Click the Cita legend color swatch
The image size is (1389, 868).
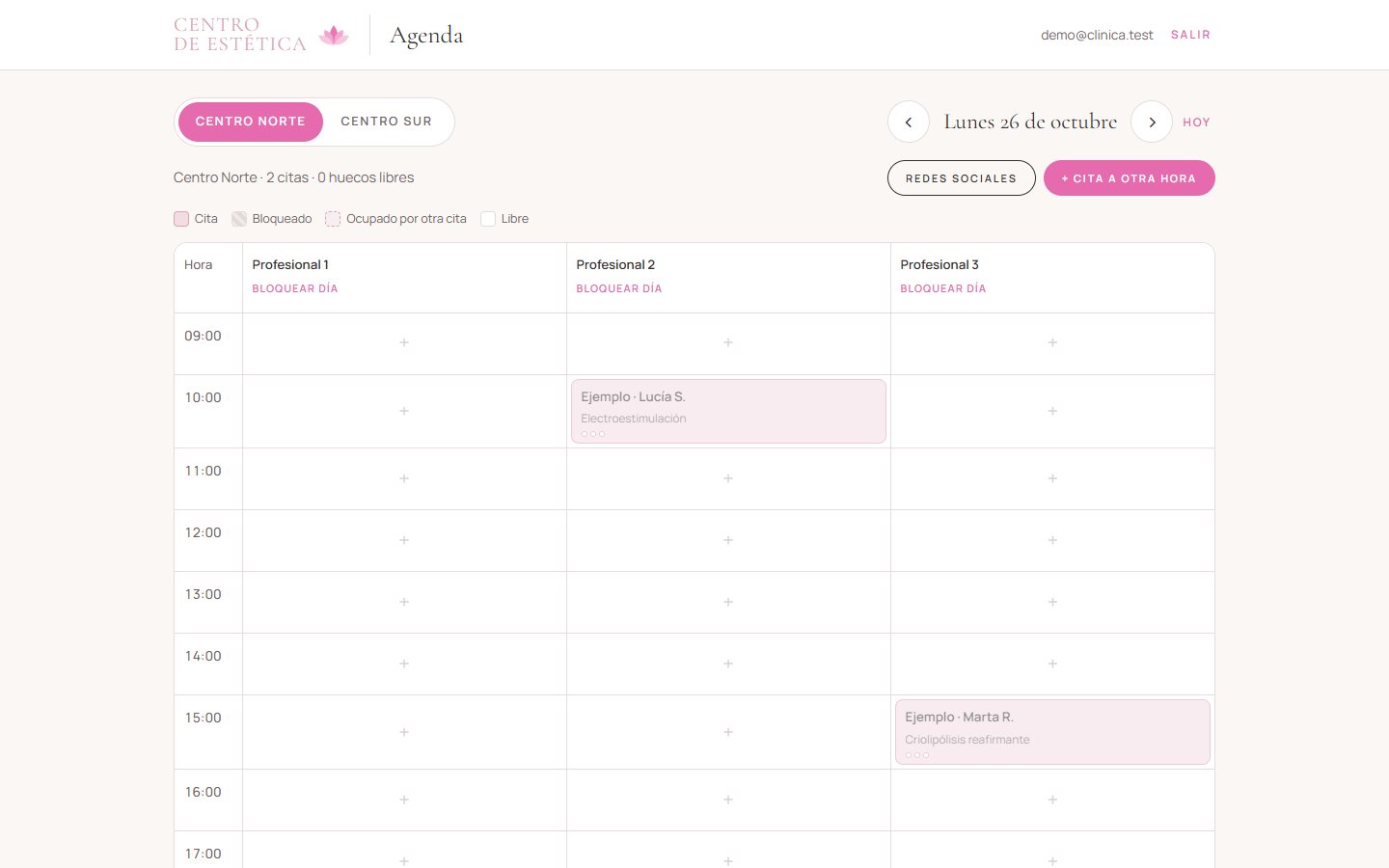point(181,219)
